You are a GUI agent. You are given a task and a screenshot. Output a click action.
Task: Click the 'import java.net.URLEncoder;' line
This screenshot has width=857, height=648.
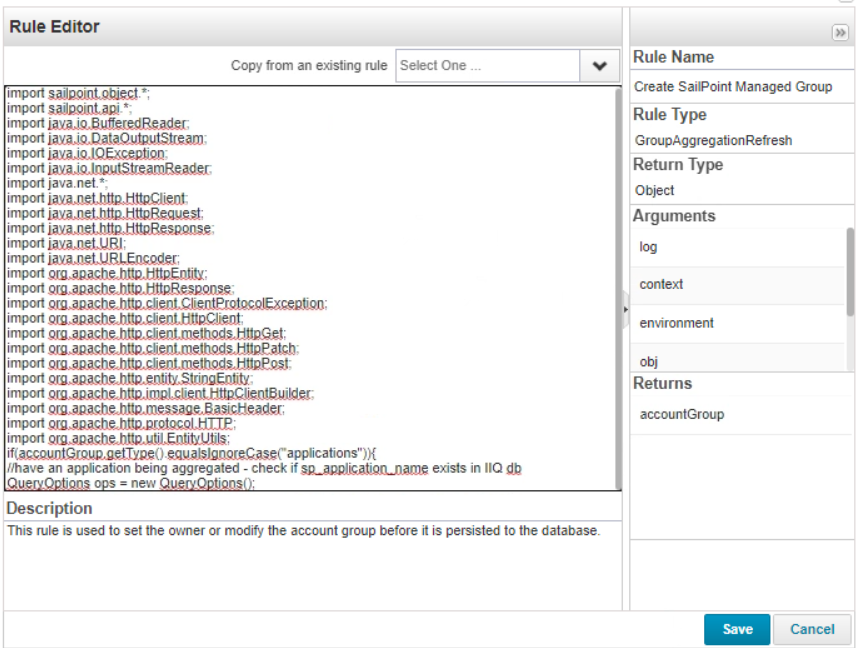coord(93,258)
